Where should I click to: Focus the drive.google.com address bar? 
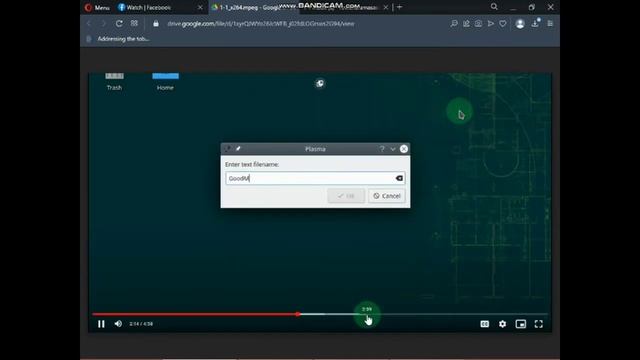pos(261,24)
